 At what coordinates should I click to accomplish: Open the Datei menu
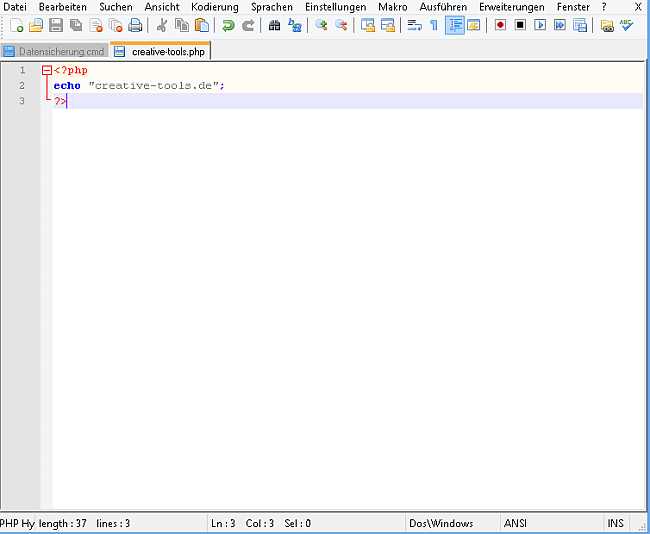15,7
